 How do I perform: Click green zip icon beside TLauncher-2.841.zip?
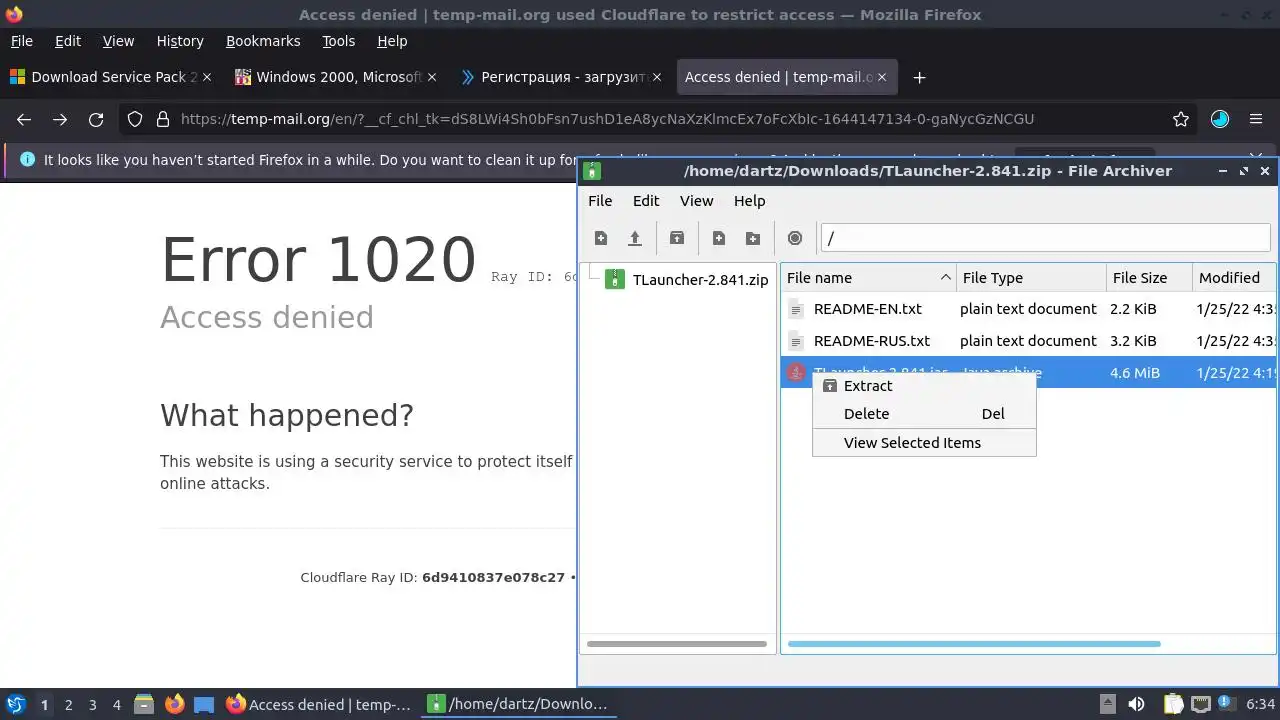614,279
